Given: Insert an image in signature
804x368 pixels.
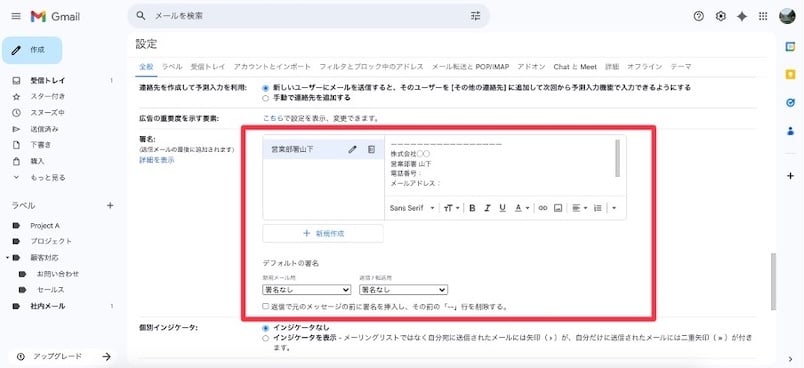Looking at the screenshot, I should click(558, 208).
